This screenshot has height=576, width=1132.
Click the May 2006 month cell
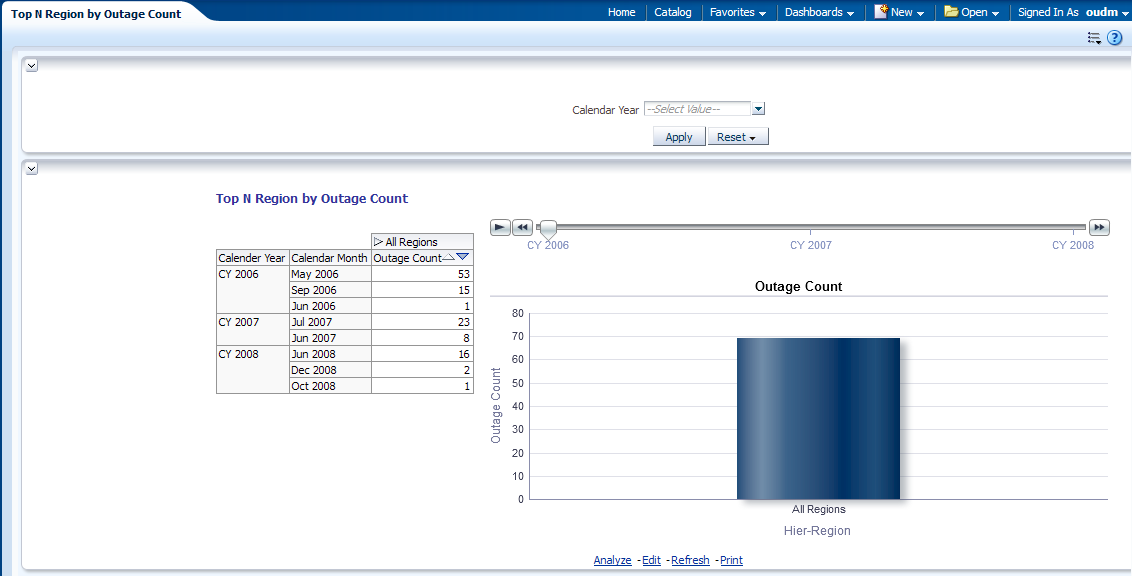point(330,274)
